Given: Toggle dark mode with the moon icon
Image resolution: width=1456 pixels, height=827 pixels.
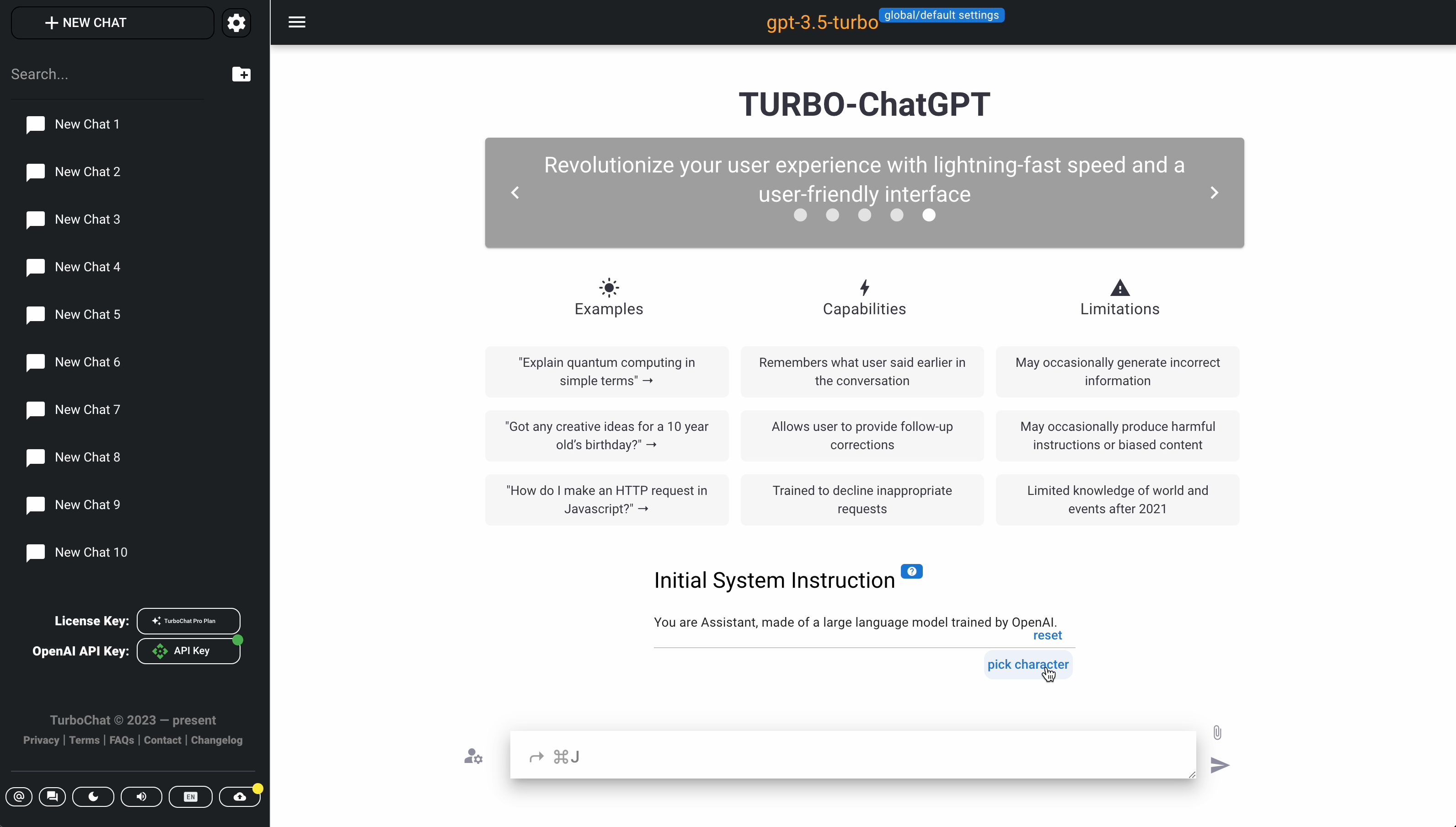Looking at the screenshot, I should [93, 796].
